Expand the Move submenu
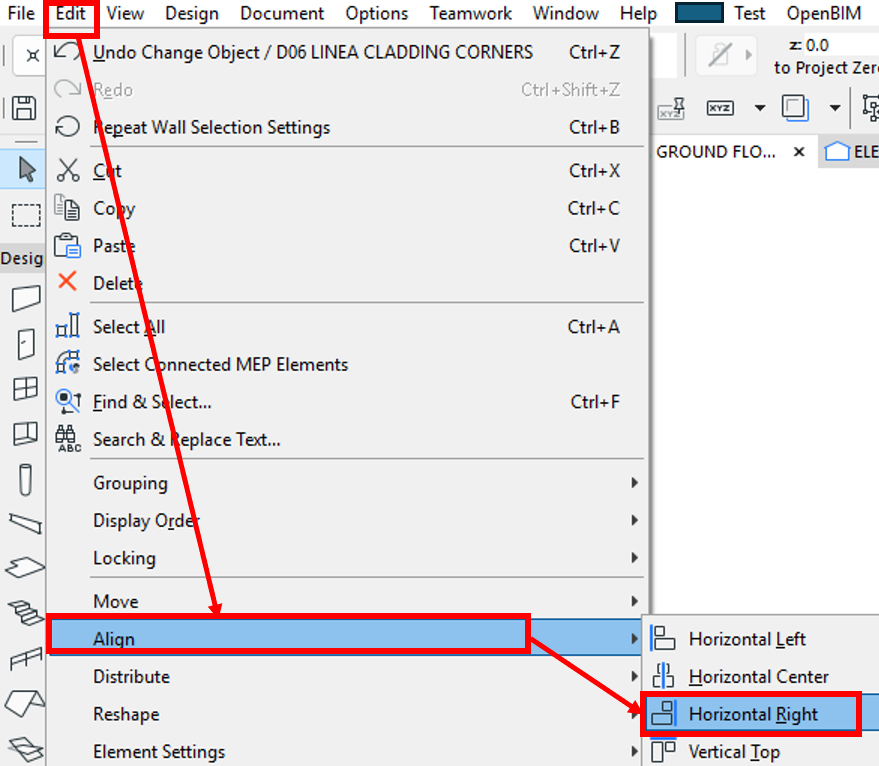879x766 pixels. [348, 601]
